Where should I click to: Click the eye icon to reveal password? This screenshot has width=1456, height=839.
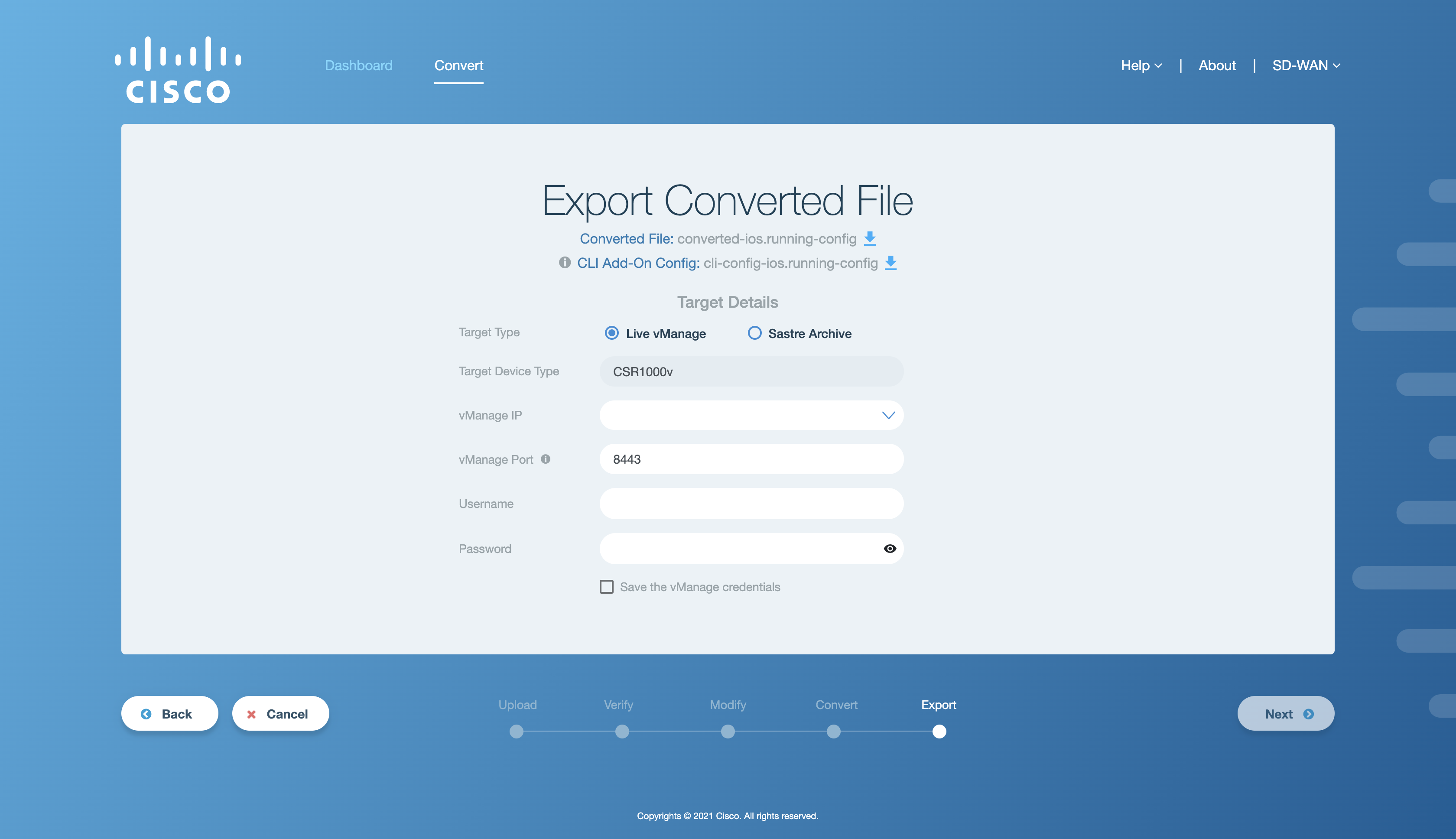coord(889,549)
